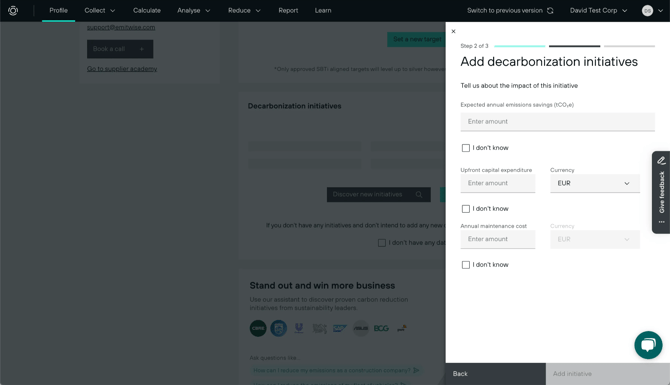Click the Discover new initiatives button
670x385 pixels.
click(379, 194)
